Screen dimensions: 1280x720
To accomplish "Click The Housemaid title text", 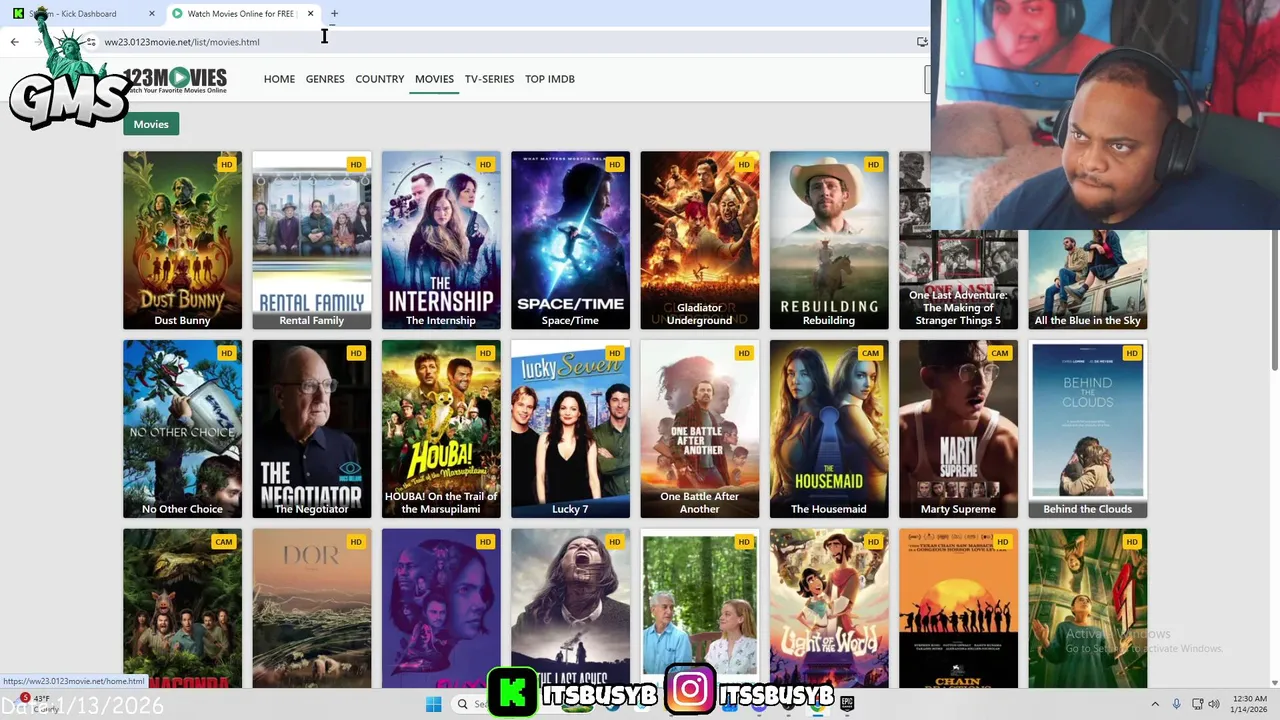I will click(829, 509).
